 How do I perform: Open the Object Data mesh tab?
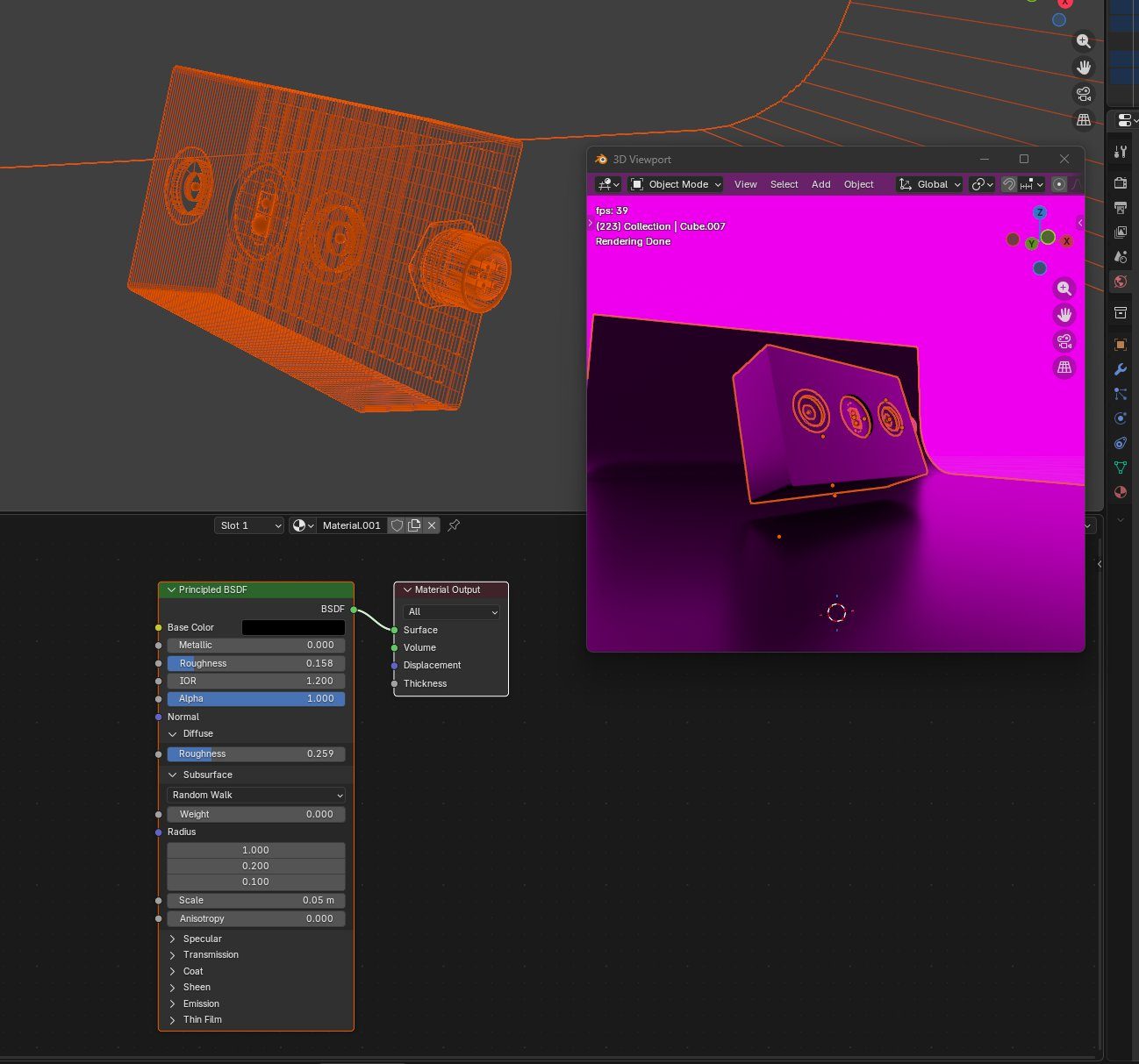pos(1121,468)
